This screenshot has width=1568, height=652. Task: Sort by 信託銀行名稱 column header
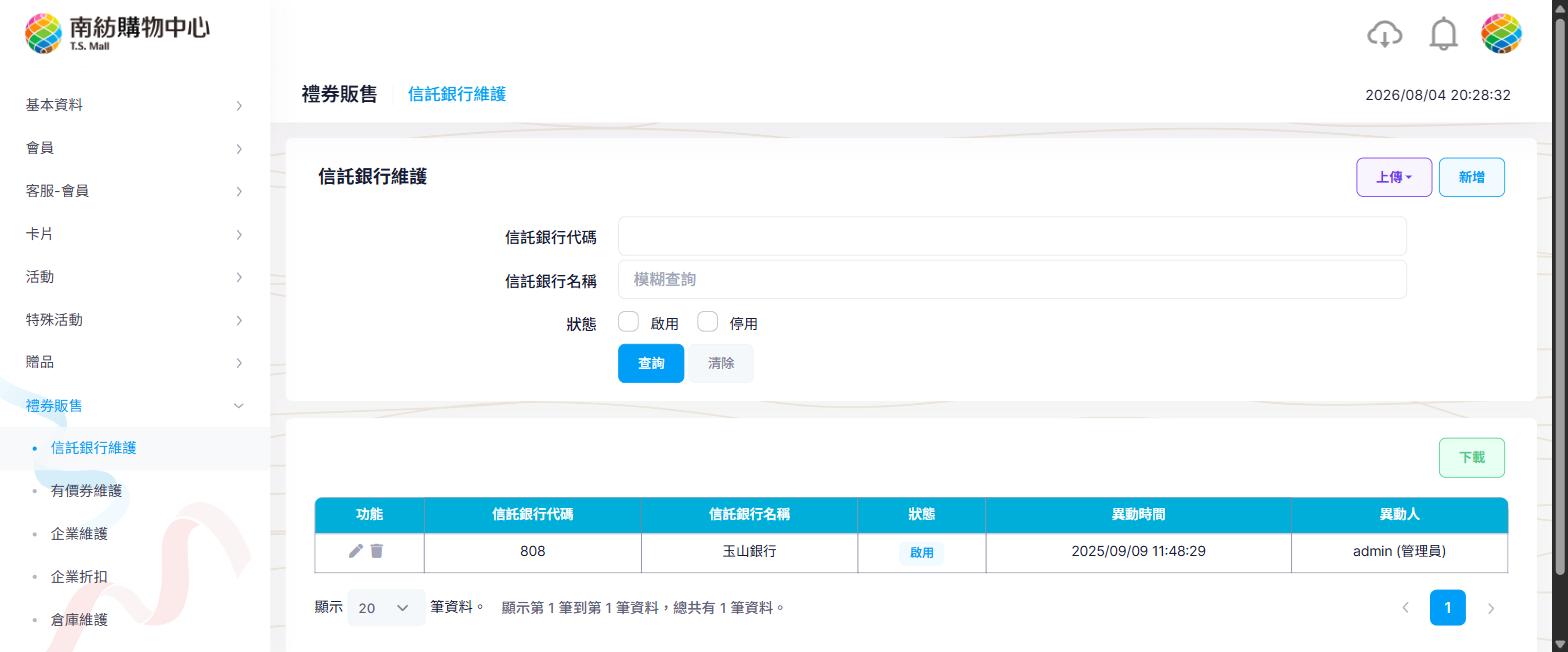(749, 514)
